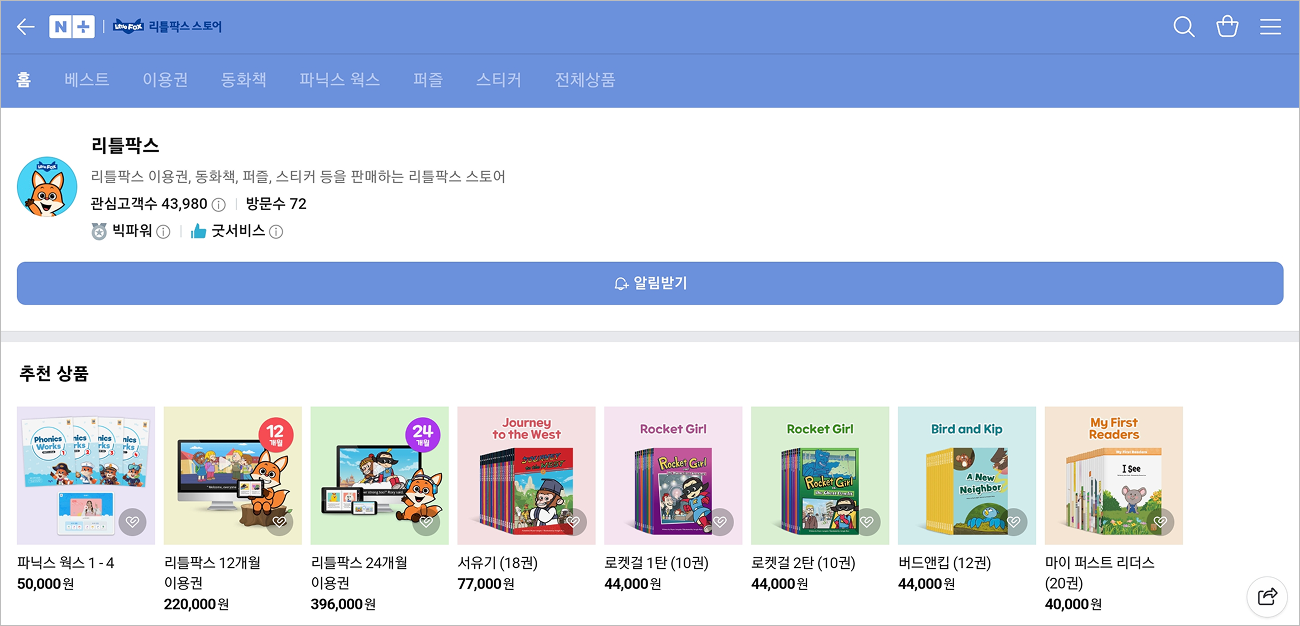Open the purple Rocket Girl thumbnail

tap(674, 476)
